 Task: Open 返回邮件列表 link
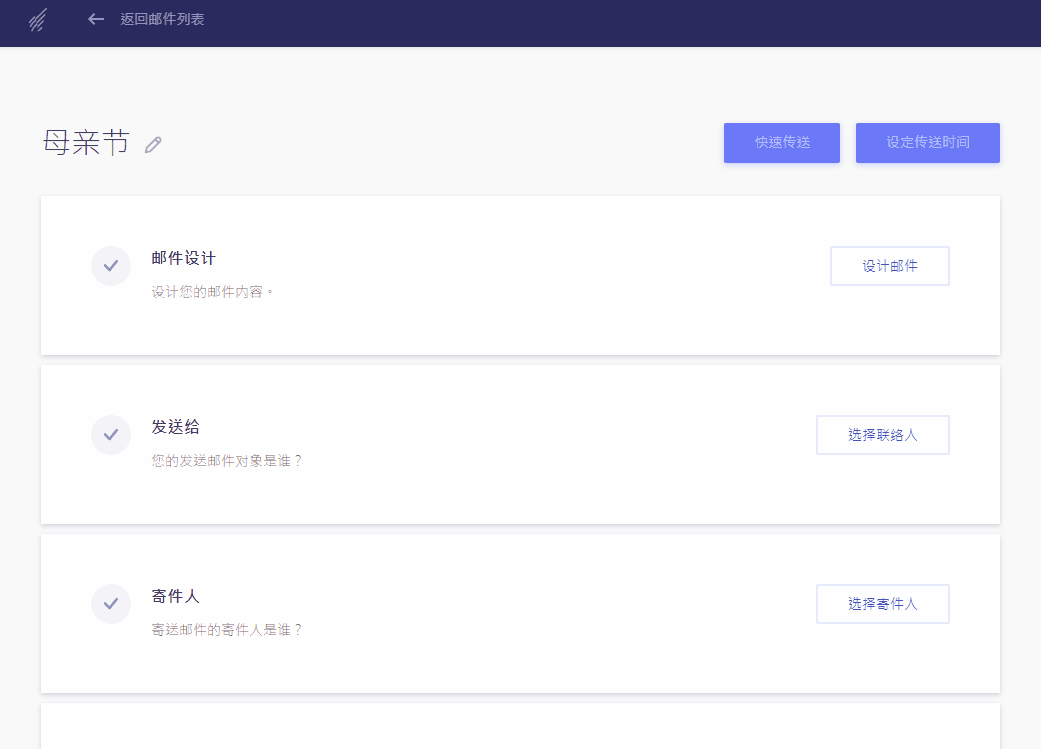point(162,19)
